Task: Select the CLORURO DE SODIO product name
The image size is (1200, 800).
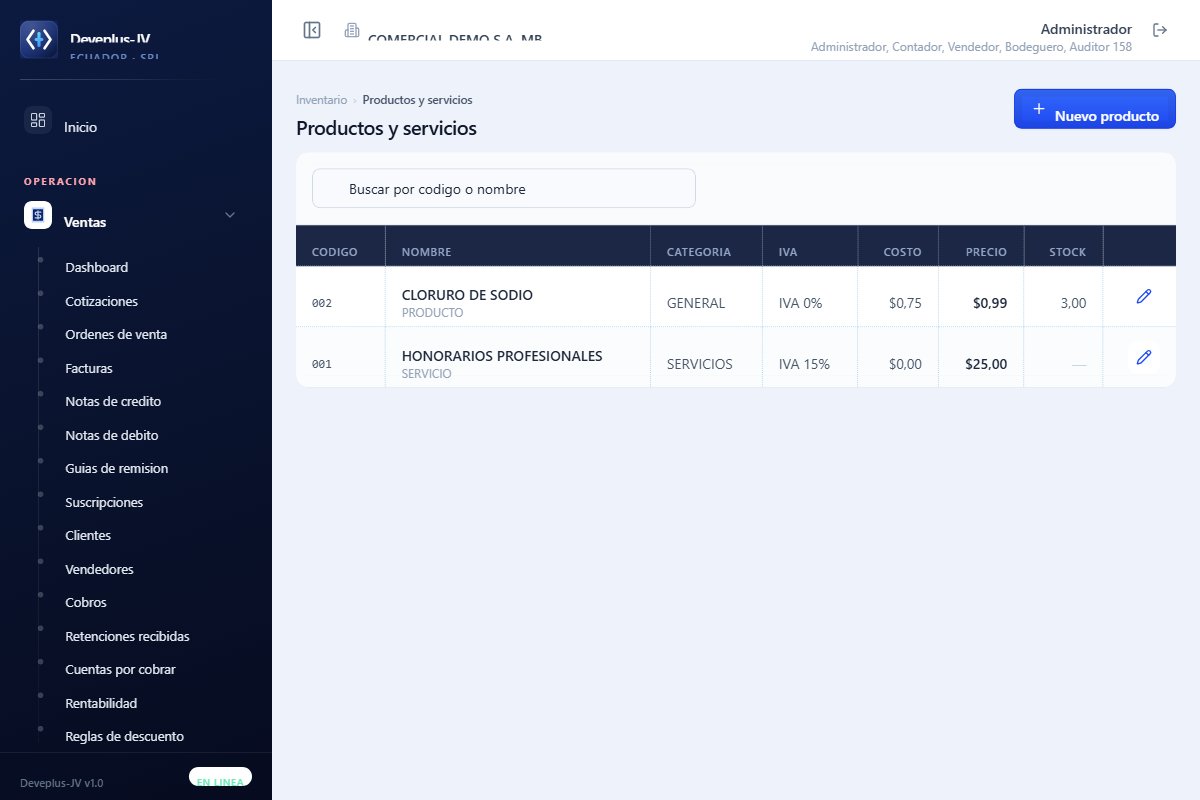Action: coord(467,295)
